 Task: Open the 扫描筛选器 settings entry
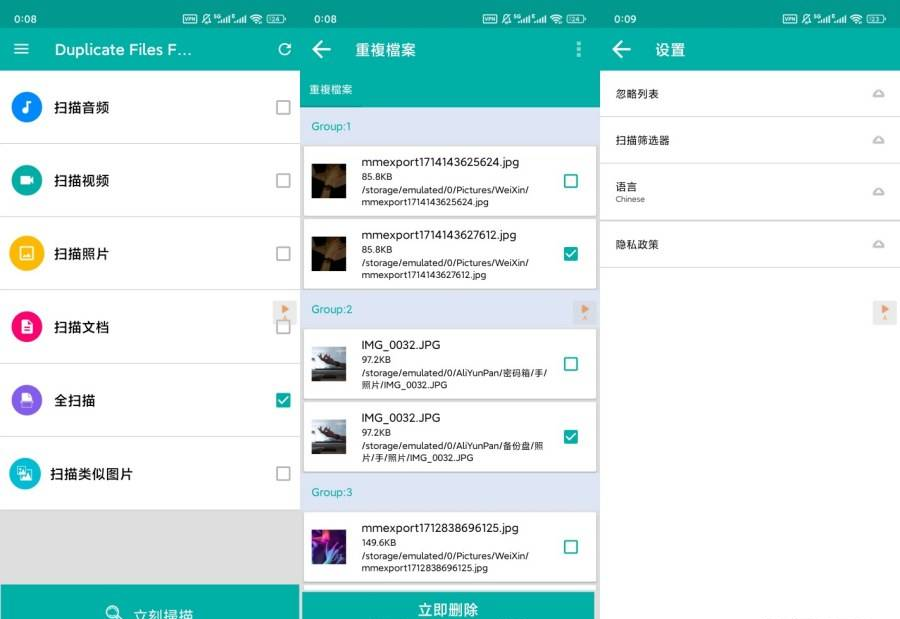click(750, 140)
